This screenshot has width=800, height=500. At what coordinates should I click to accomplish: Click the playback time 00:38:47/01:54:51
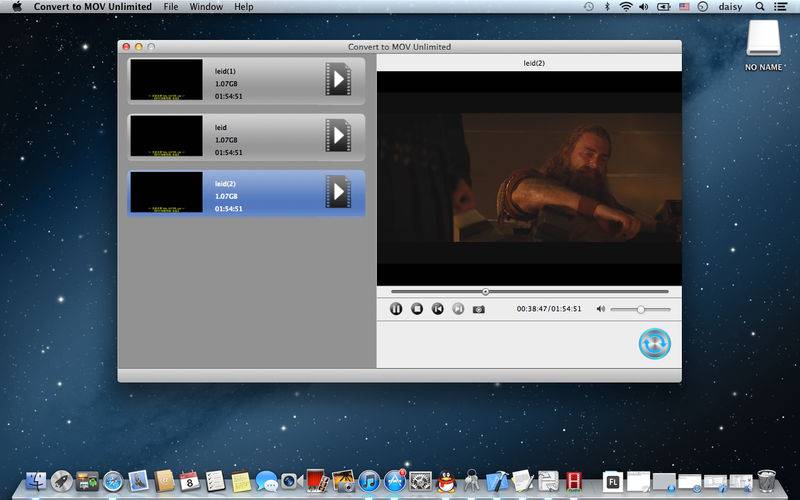pos(549,309)
